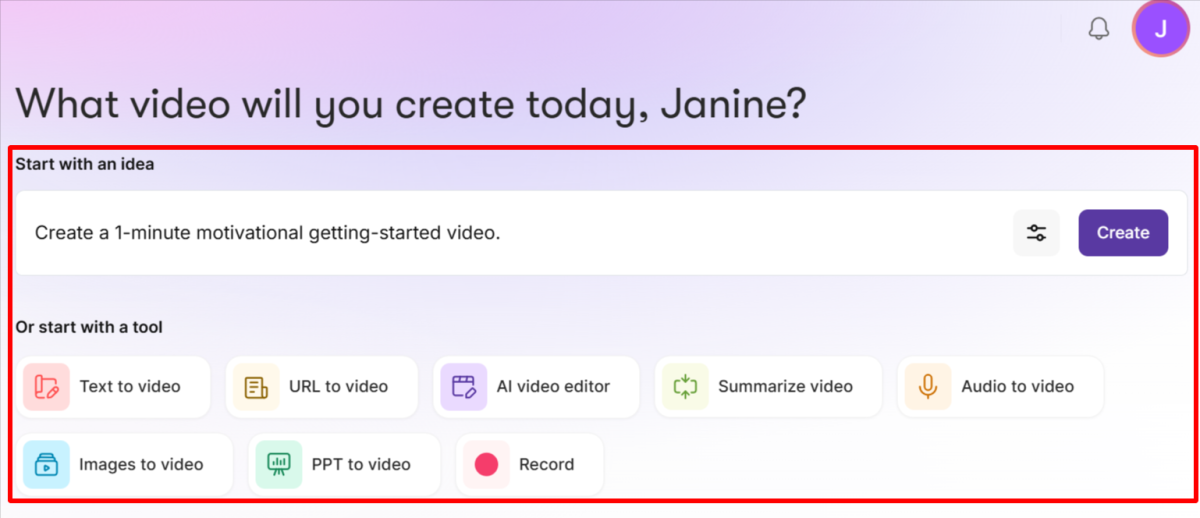This screenshot has width=1200, height=518.
Task: Click the pink Text to video icon
Action: coord(46,387)
